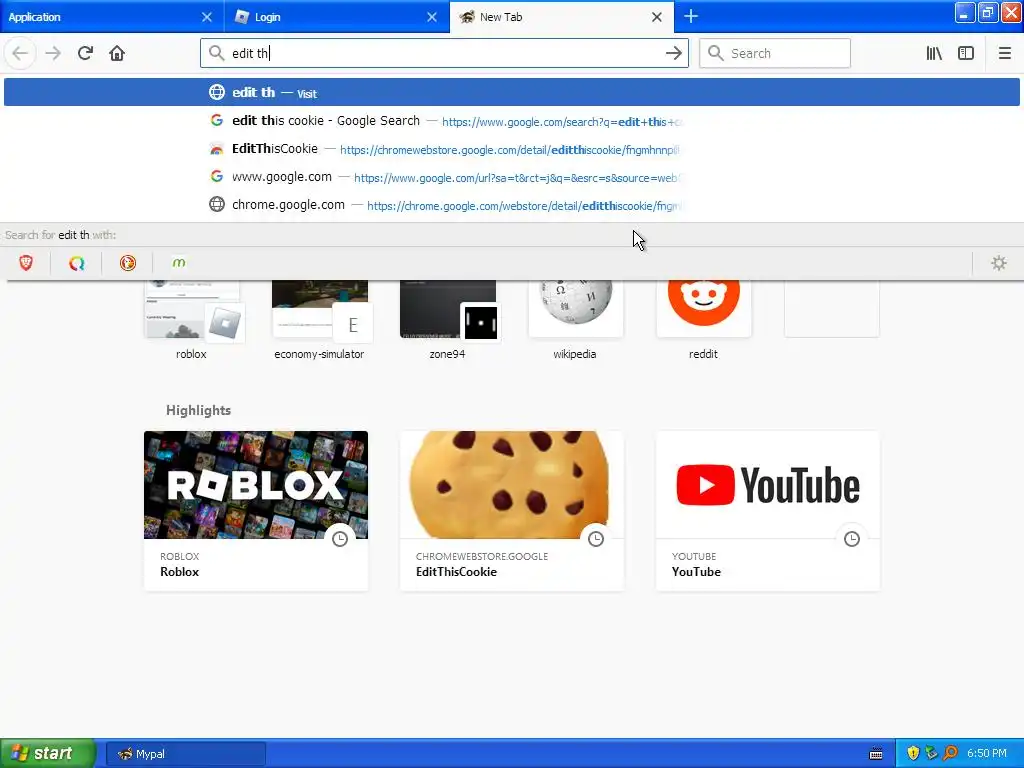The width and height of the screenshot is (1024, 768).
Task: Open the Roblox highlight card
Action: click(x=256, y=511)
